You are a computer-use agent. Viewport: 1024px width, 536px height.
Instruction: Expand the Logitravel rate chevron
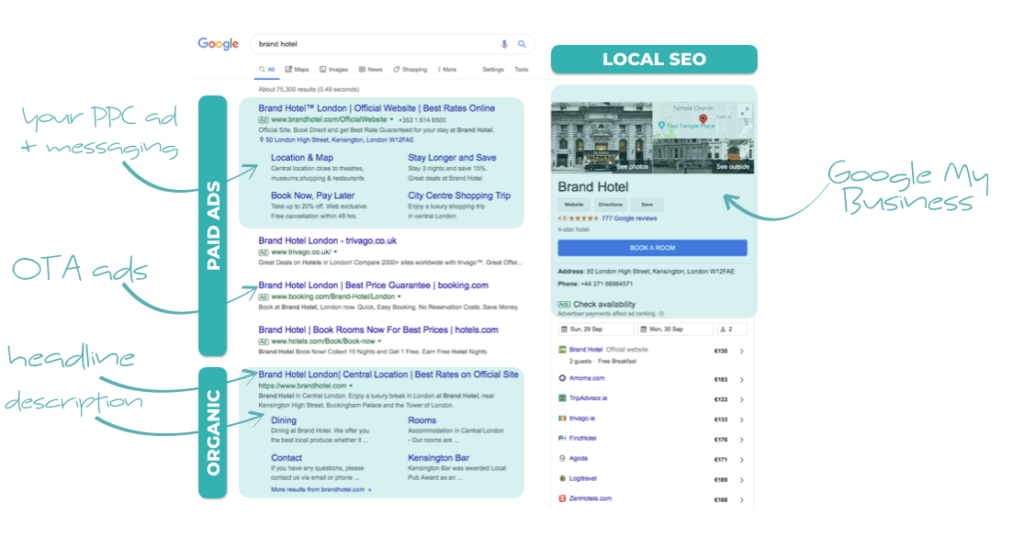point(742,480)
